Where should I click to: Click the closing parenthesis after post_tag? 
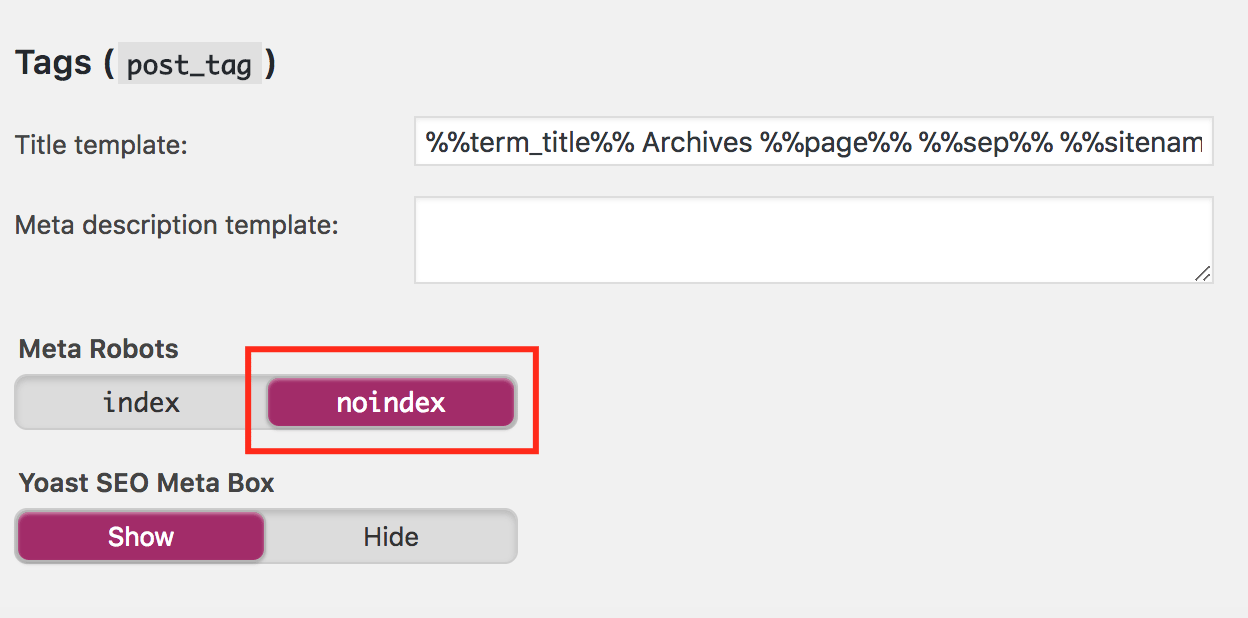tap(270, 64)
